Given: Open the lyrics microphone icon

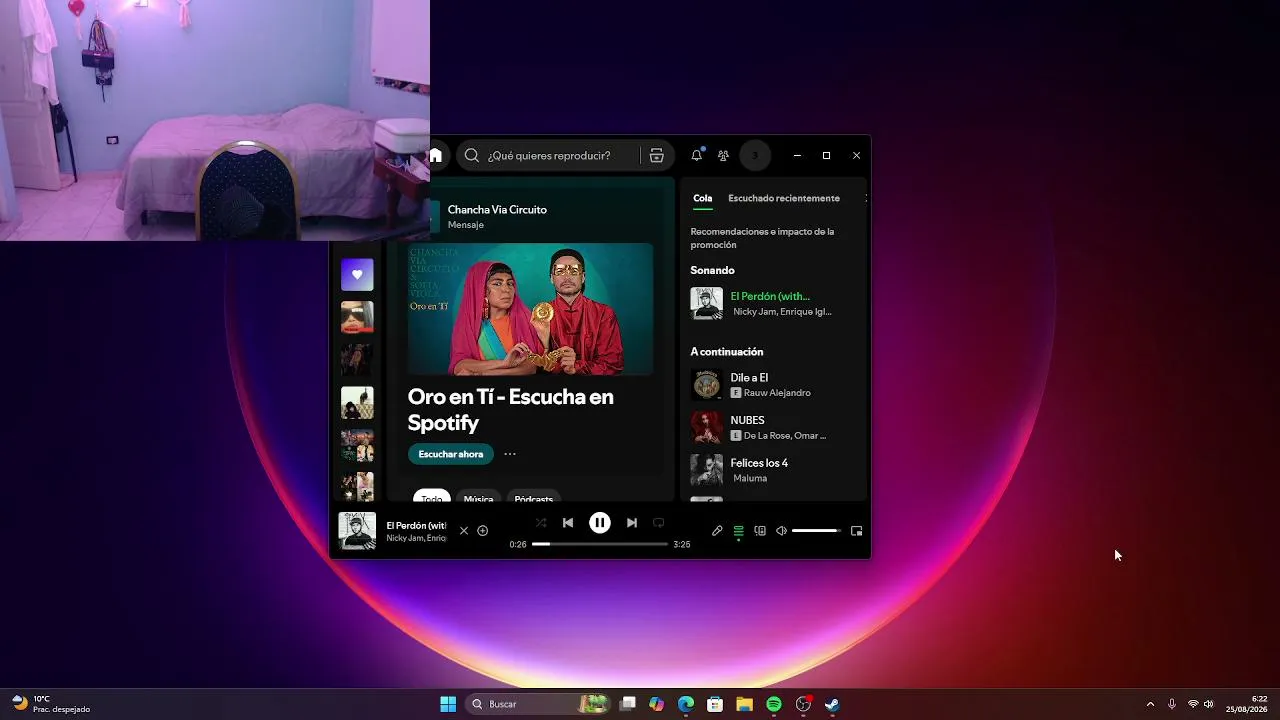Looking at the screenshot, I should [717, 531].
